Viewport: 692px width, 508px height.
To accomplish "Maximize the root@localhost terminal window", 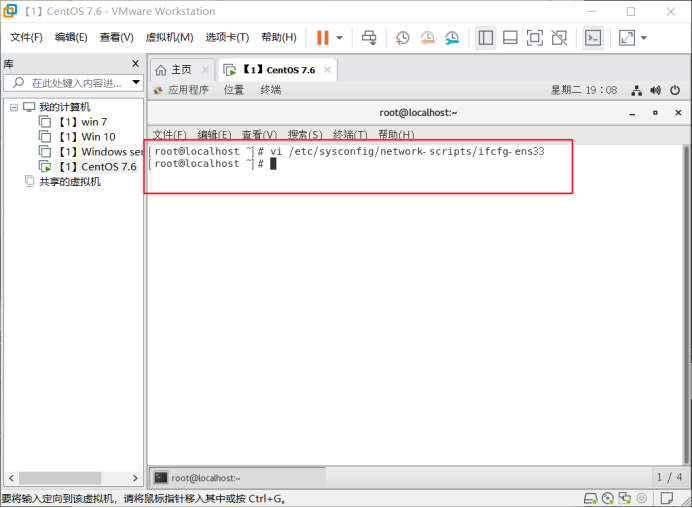I will coord(655,113).
